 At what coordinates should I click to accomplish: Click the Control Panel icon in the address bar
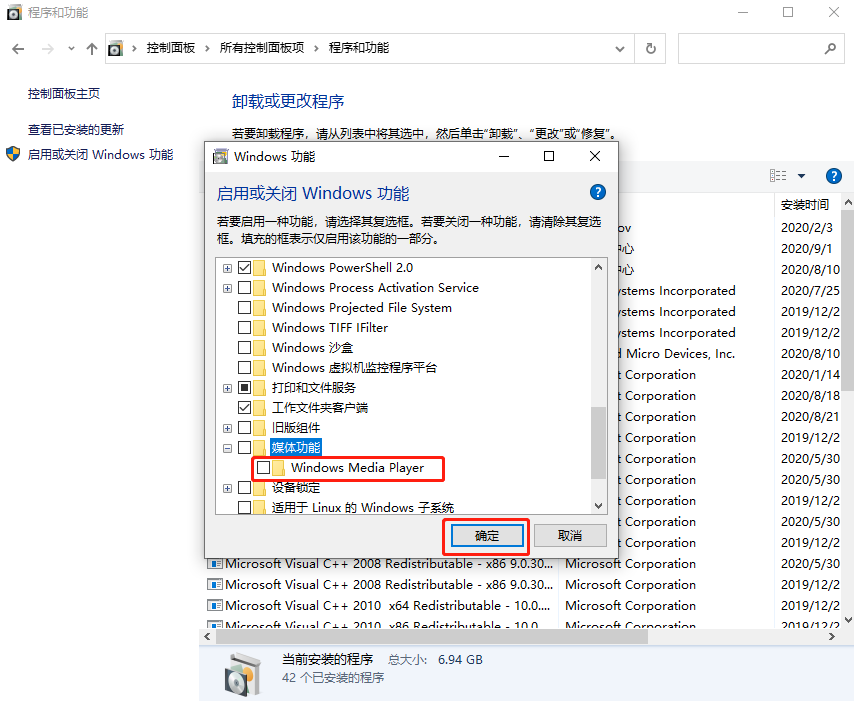pos(113,48)
